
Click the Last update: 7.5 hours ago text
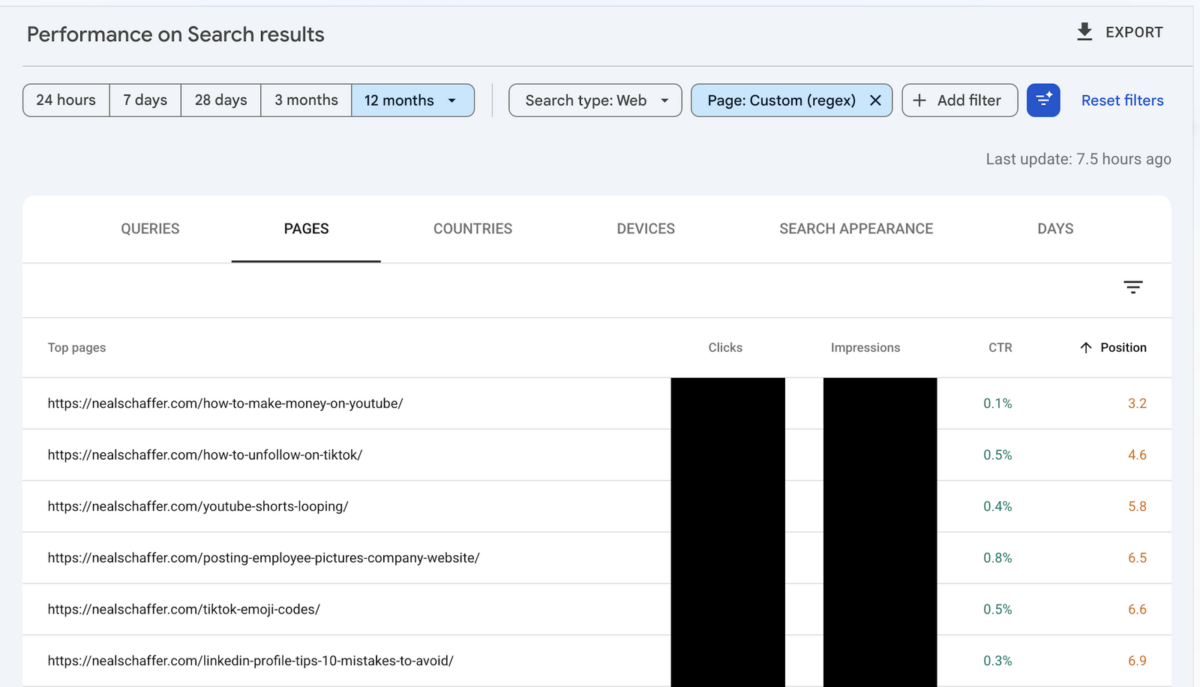point(1078,159)
